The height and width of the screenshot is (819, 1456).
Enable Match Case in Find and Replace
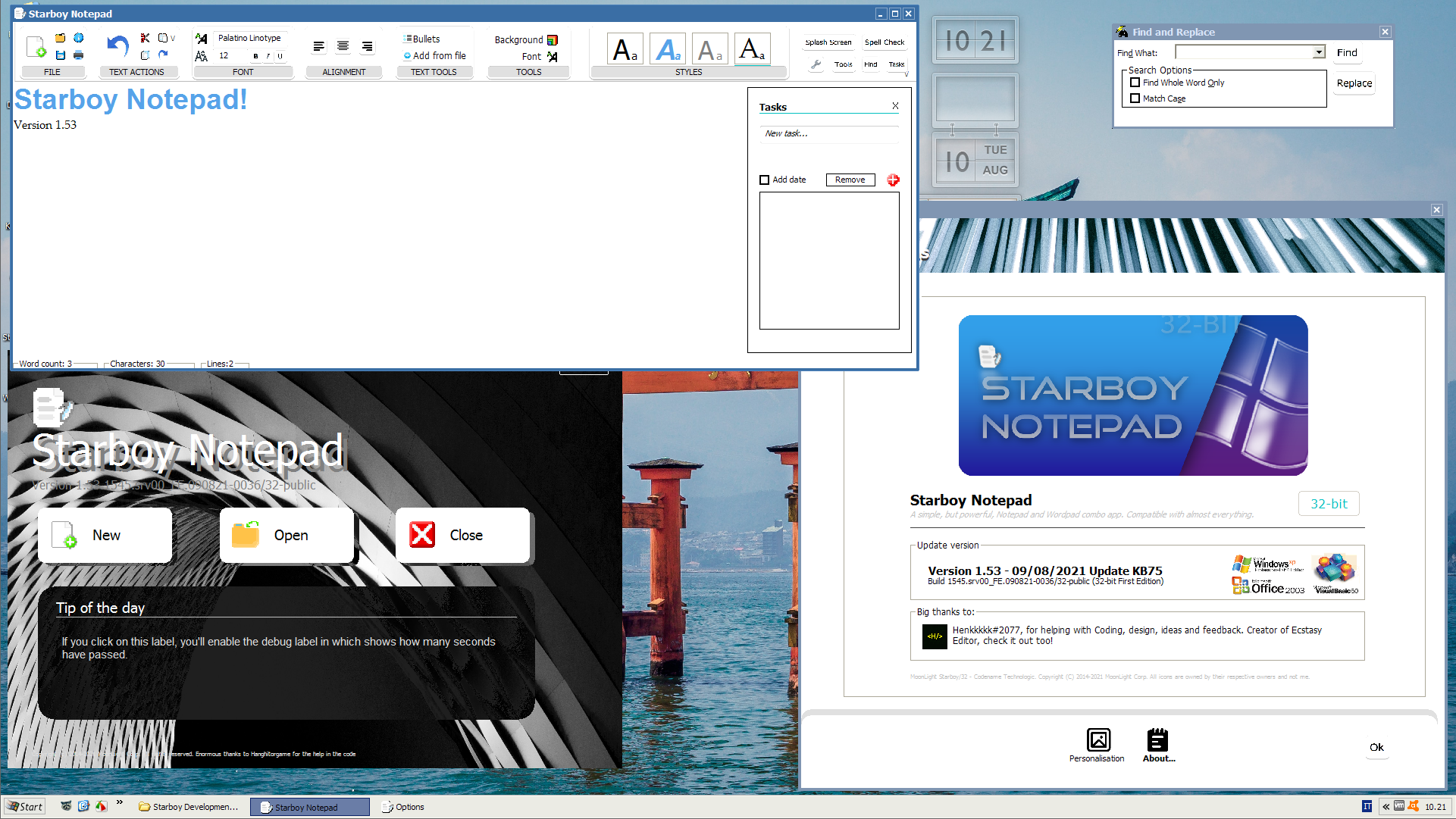[1135, 98]
